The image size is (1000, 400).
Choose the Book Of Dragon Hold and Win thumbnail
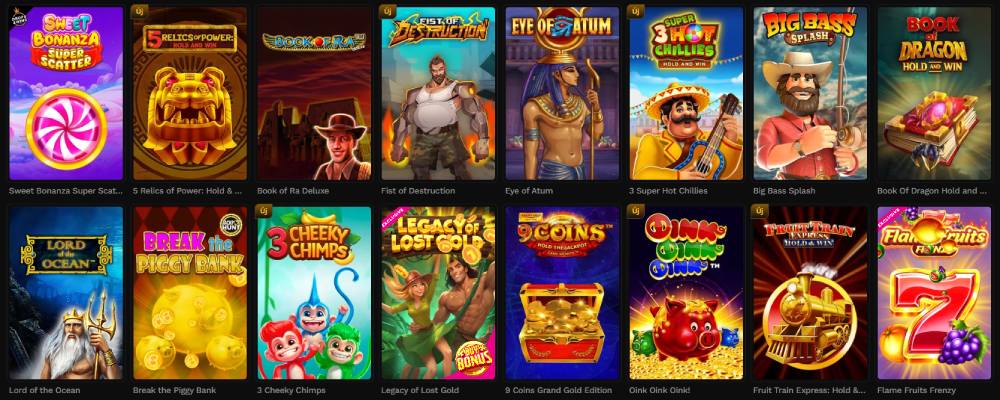pyautogui.click(x=934, y=93)
